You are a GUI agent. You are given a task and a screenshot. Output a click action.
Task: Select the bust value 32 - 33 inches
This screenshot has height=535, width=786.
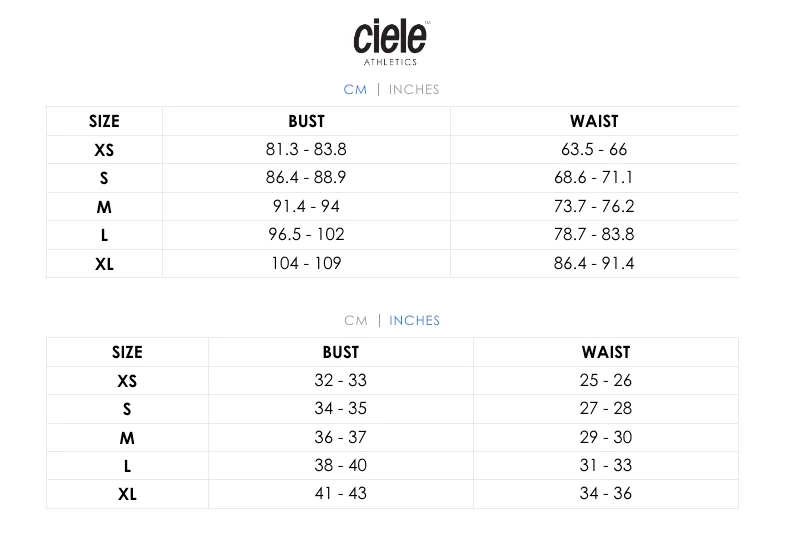coord(340,380)
